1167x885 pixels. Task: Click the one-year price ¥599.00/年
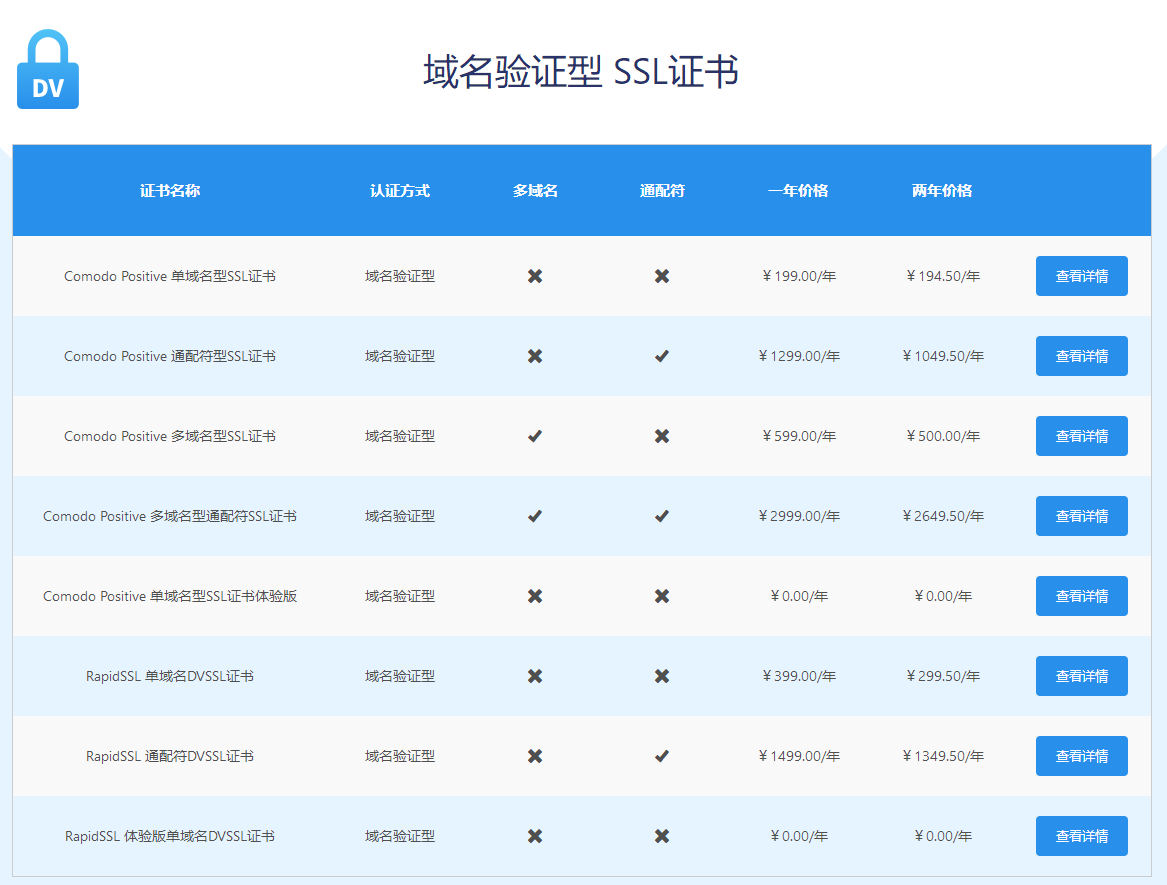799,436
